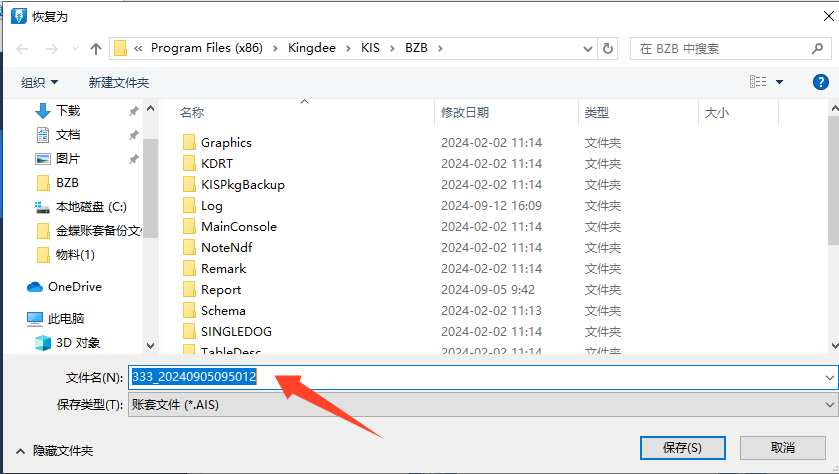Click the pin icon next to 图片
The width and height of the screenshot is (839, 474).
(x=133, y=159)
